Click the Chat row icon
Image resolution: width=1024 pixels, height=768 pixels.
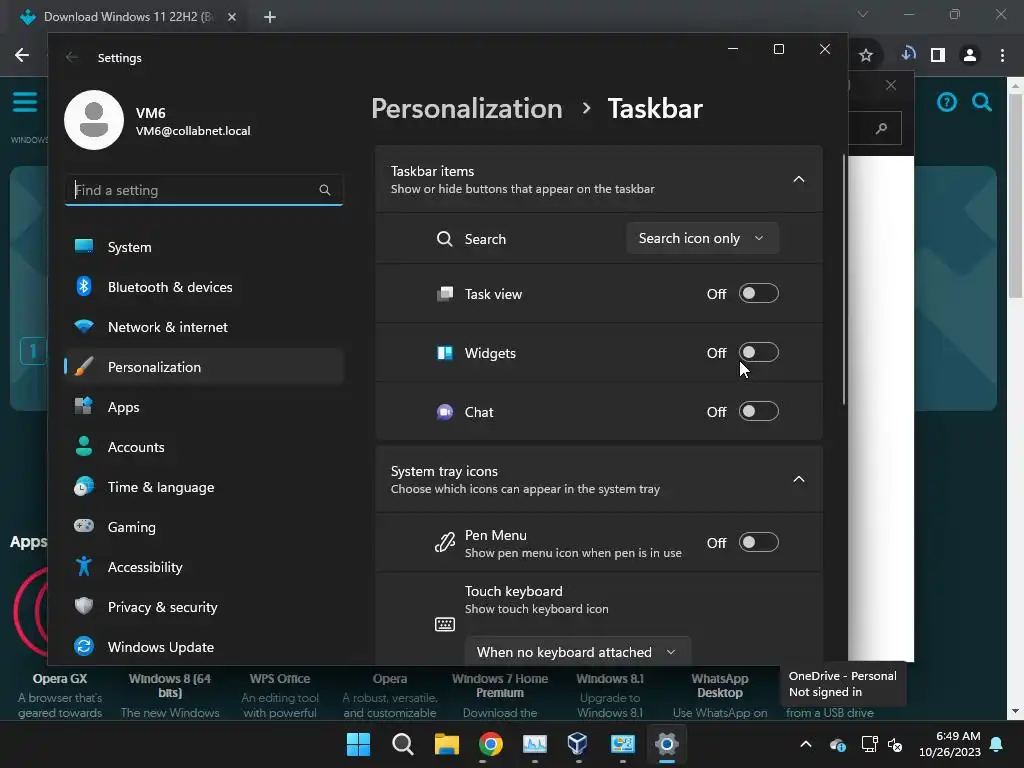(445, 412)
